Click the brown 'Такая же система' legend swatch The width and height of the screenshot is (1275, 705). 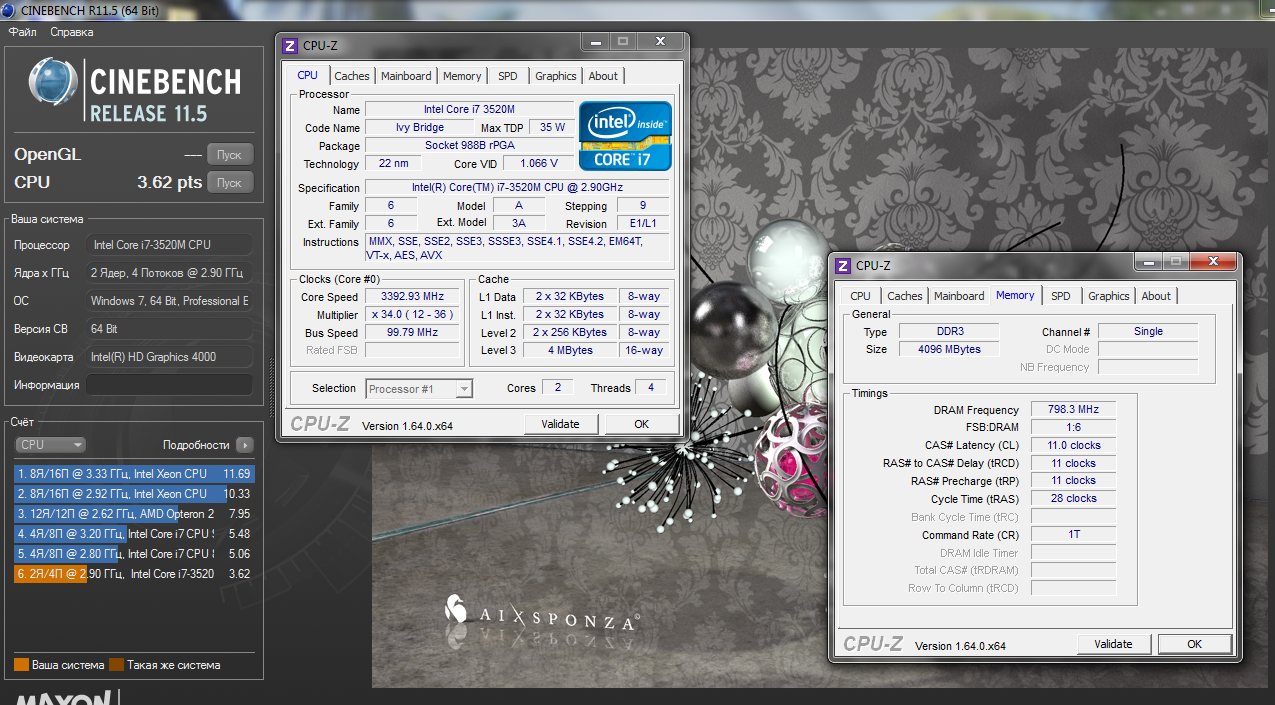click(116, 664)
